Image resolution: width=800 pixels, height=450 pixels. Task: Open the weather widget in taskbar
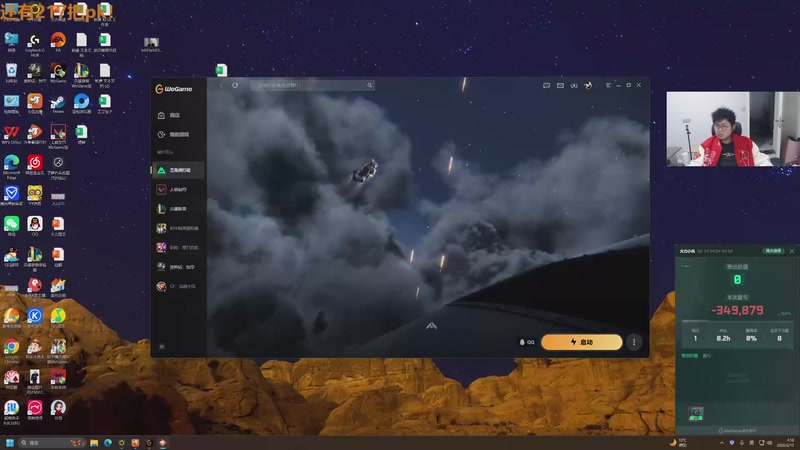point(679,443)
